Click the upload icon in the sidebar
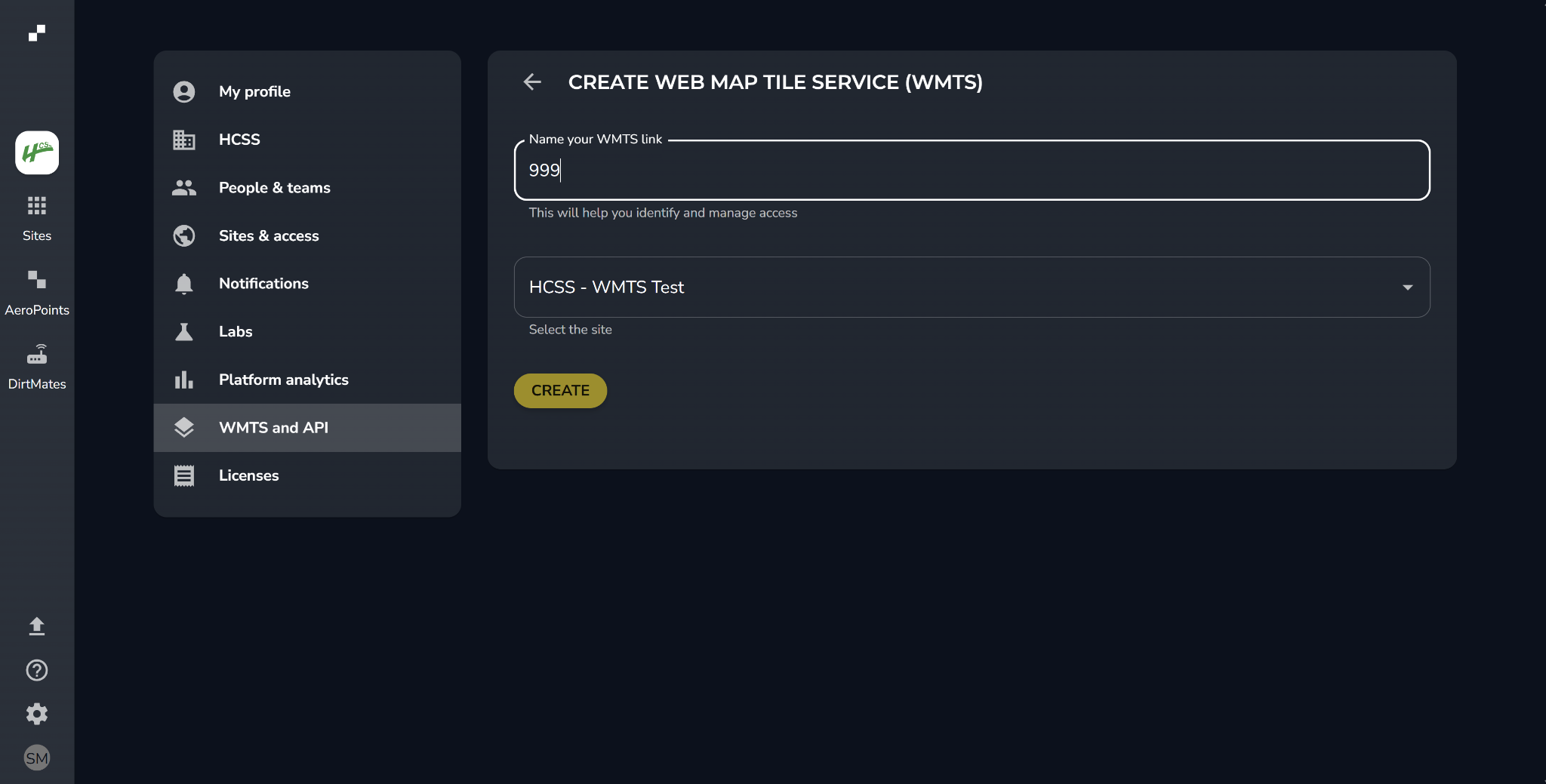Viewport: 1546px width, 784px height. pos(37,626)
